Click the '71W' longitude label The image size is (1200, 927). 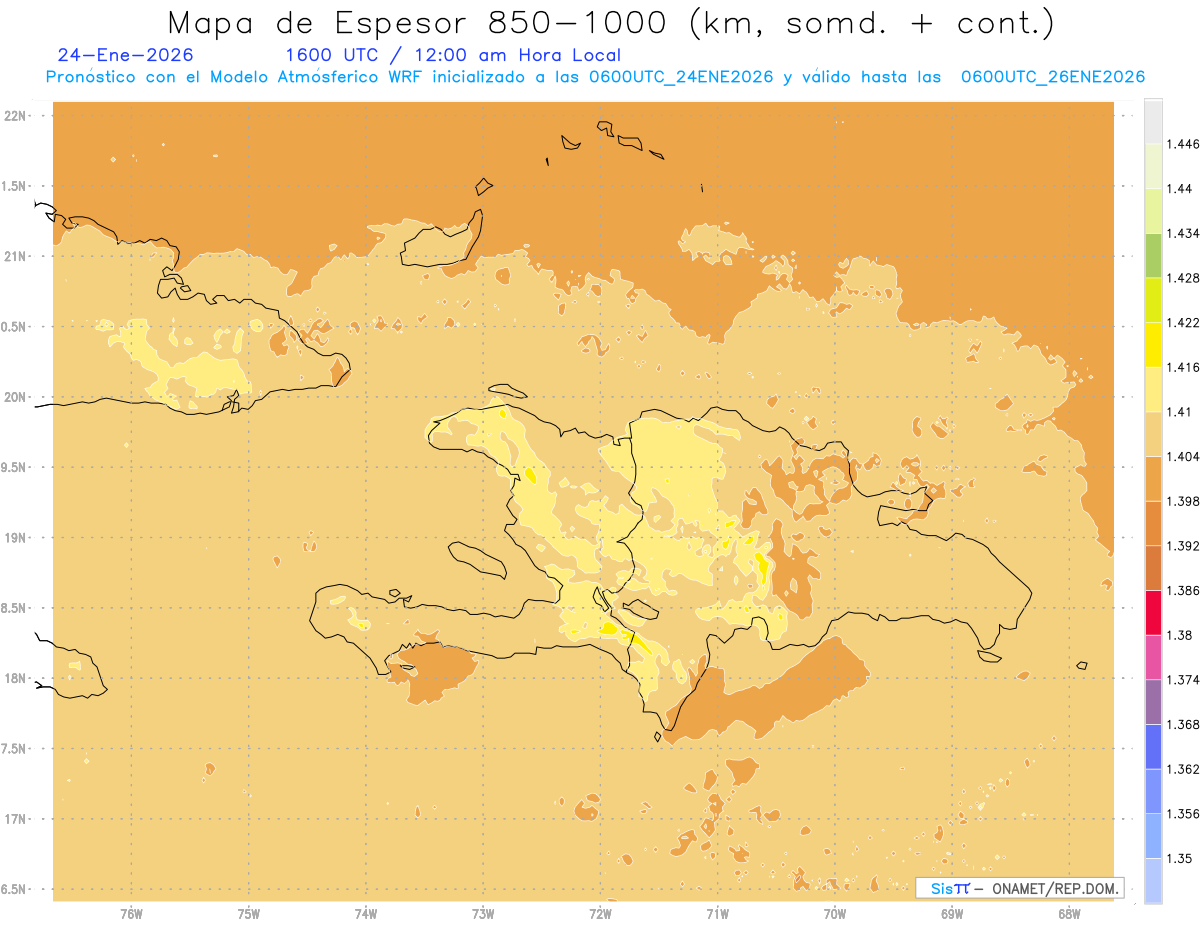coord(717,914)
